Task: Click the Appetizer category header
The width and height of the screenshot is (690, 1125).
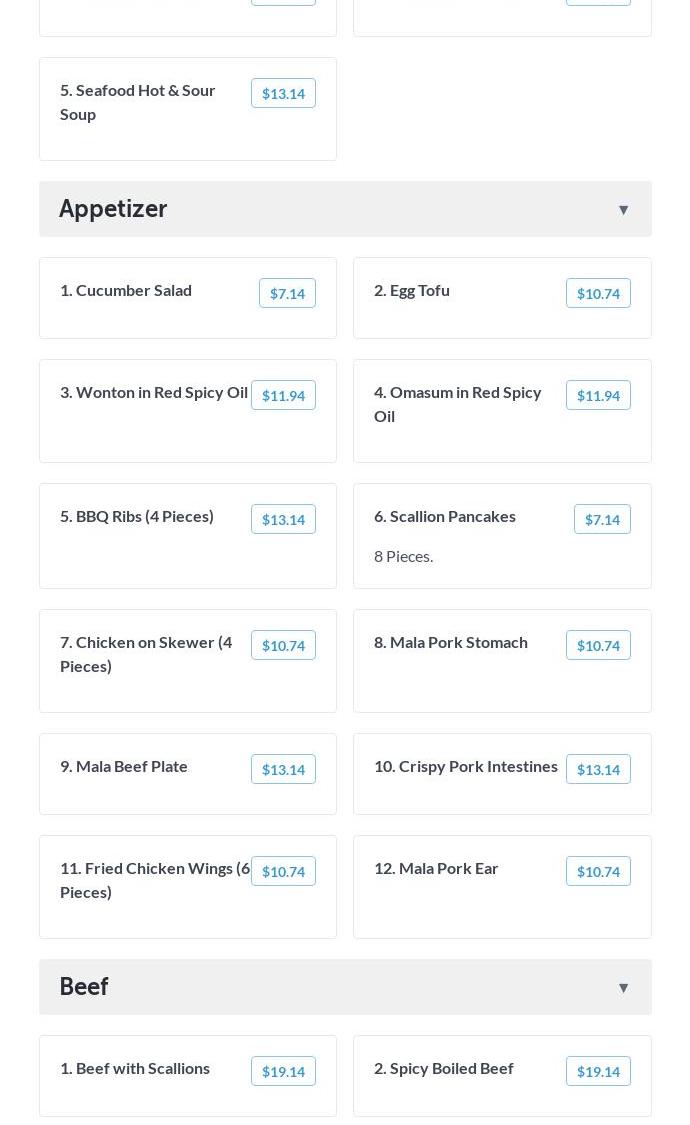Action: point(113,209)
